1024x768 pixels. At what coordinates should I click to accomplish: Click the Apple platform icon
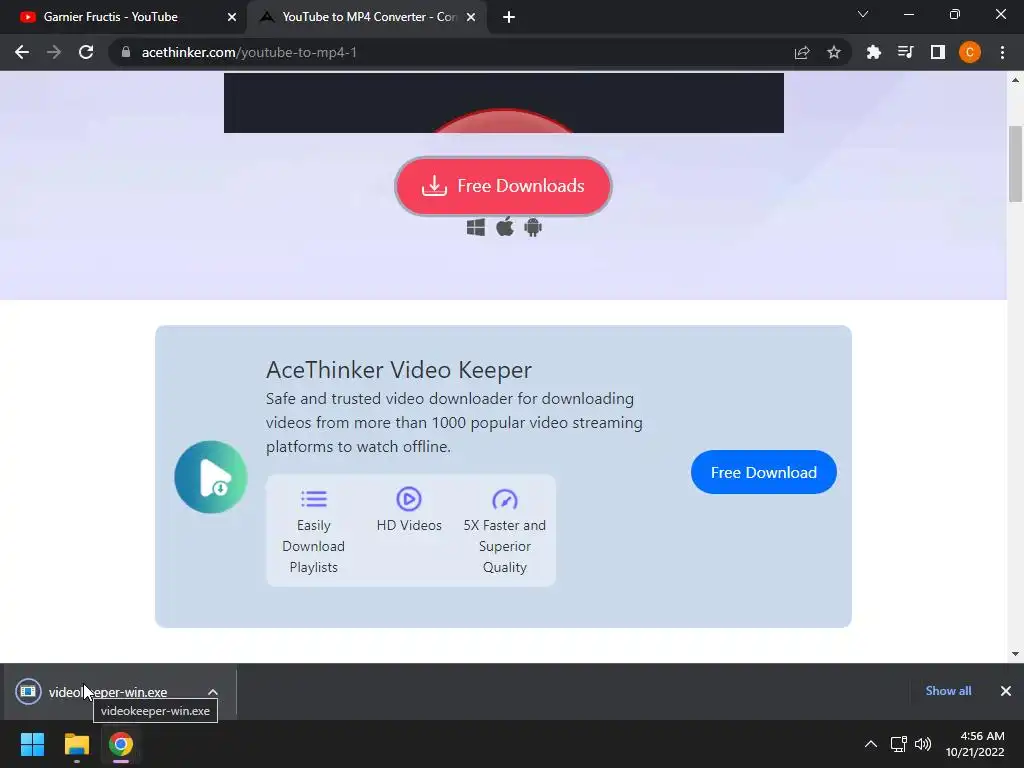(x=505, y=227)
